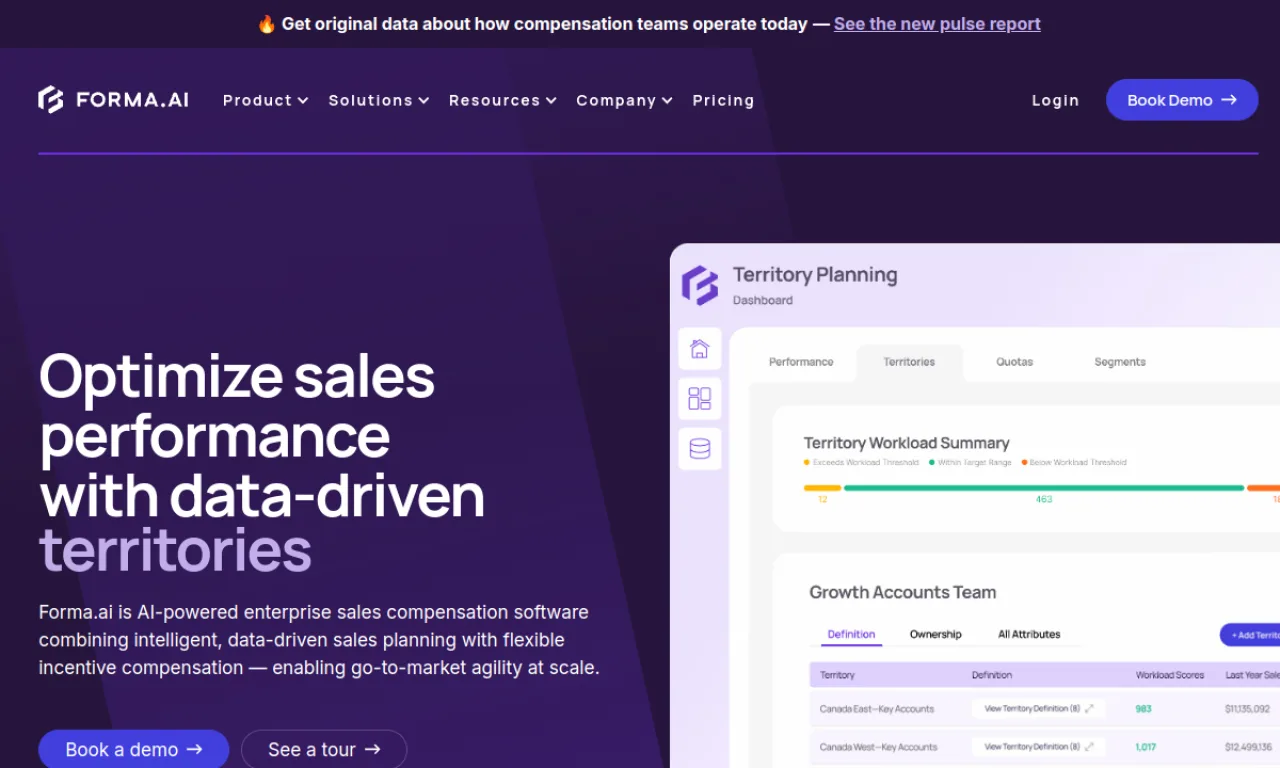The height and width of the screenshot is (768, 1280).
Task: Expand the Company menu
Action: [x=624, y=100]
